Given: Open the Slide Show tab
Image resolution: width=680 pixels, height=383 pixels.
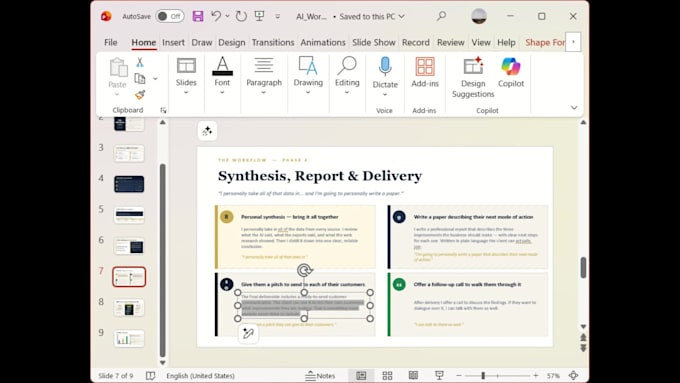Looking at the screenshot, I should tap(373, 43).
